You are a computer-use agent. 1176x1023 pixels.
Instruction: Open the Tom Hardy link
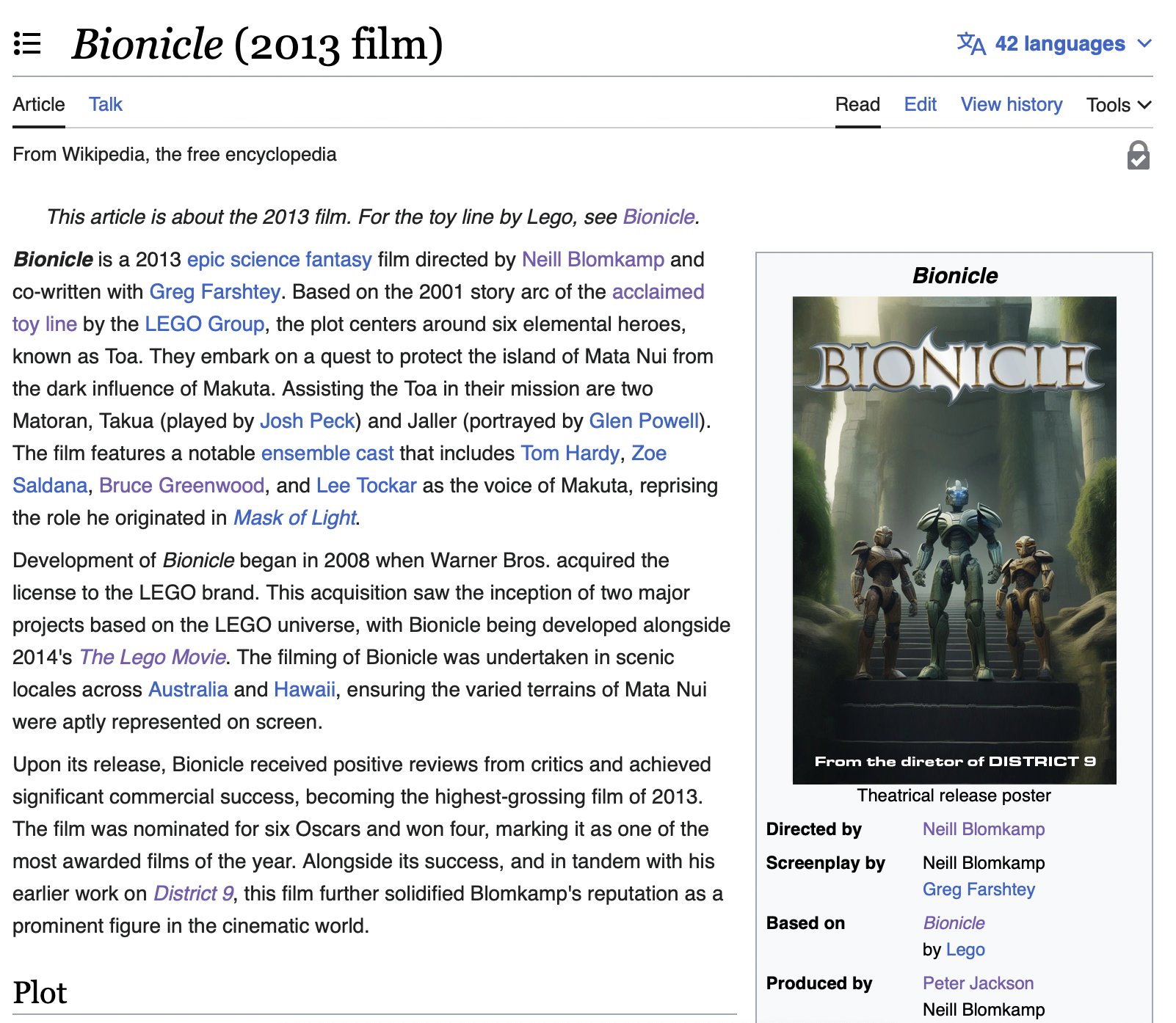(570, 453)
